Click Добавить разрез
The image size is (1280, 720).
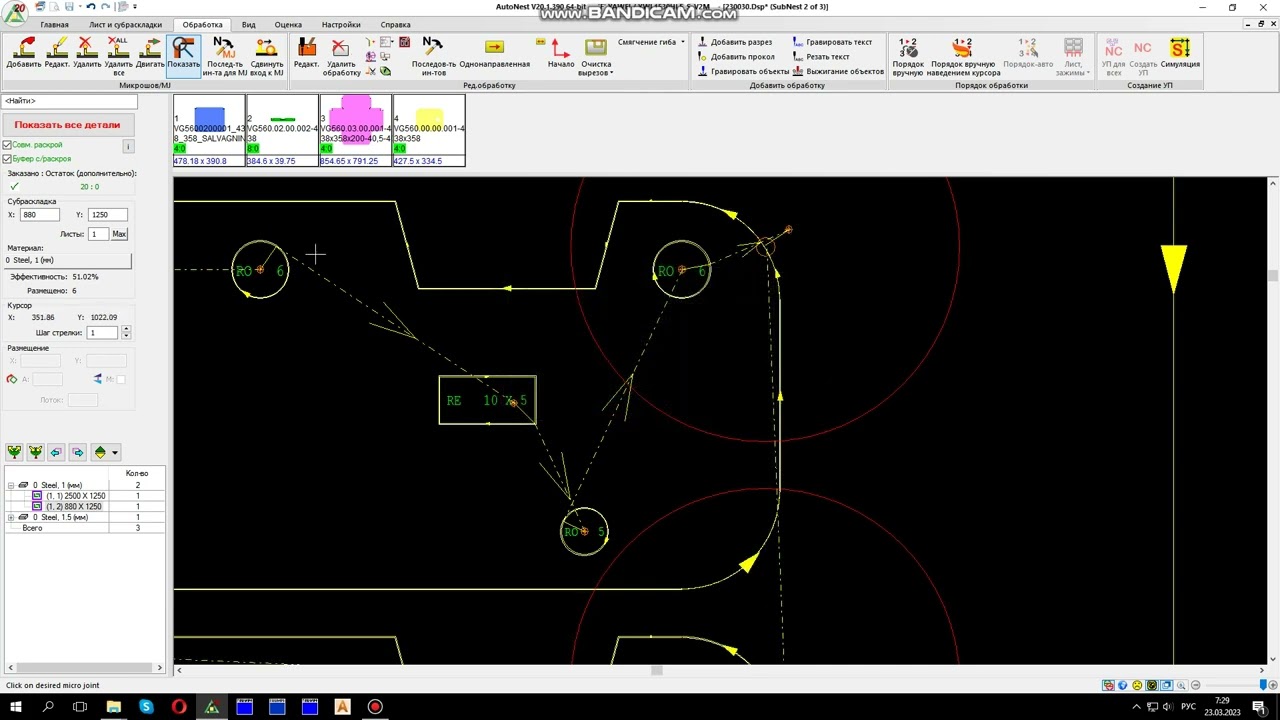(735, 42)
